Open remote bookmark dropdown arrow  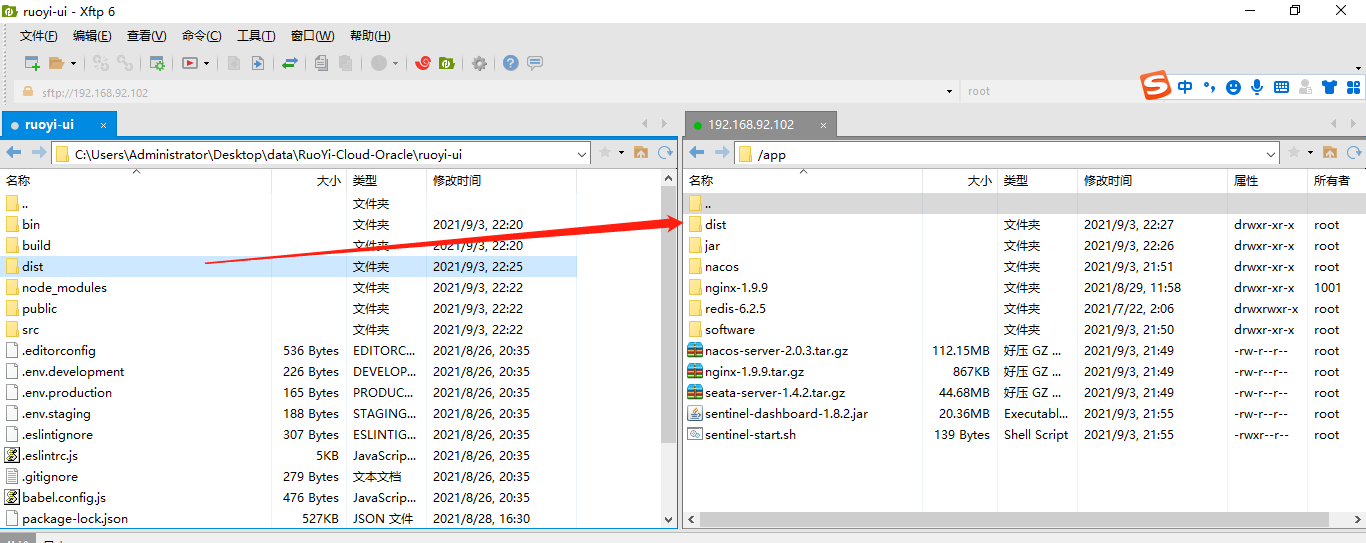tap(1310, 153)
